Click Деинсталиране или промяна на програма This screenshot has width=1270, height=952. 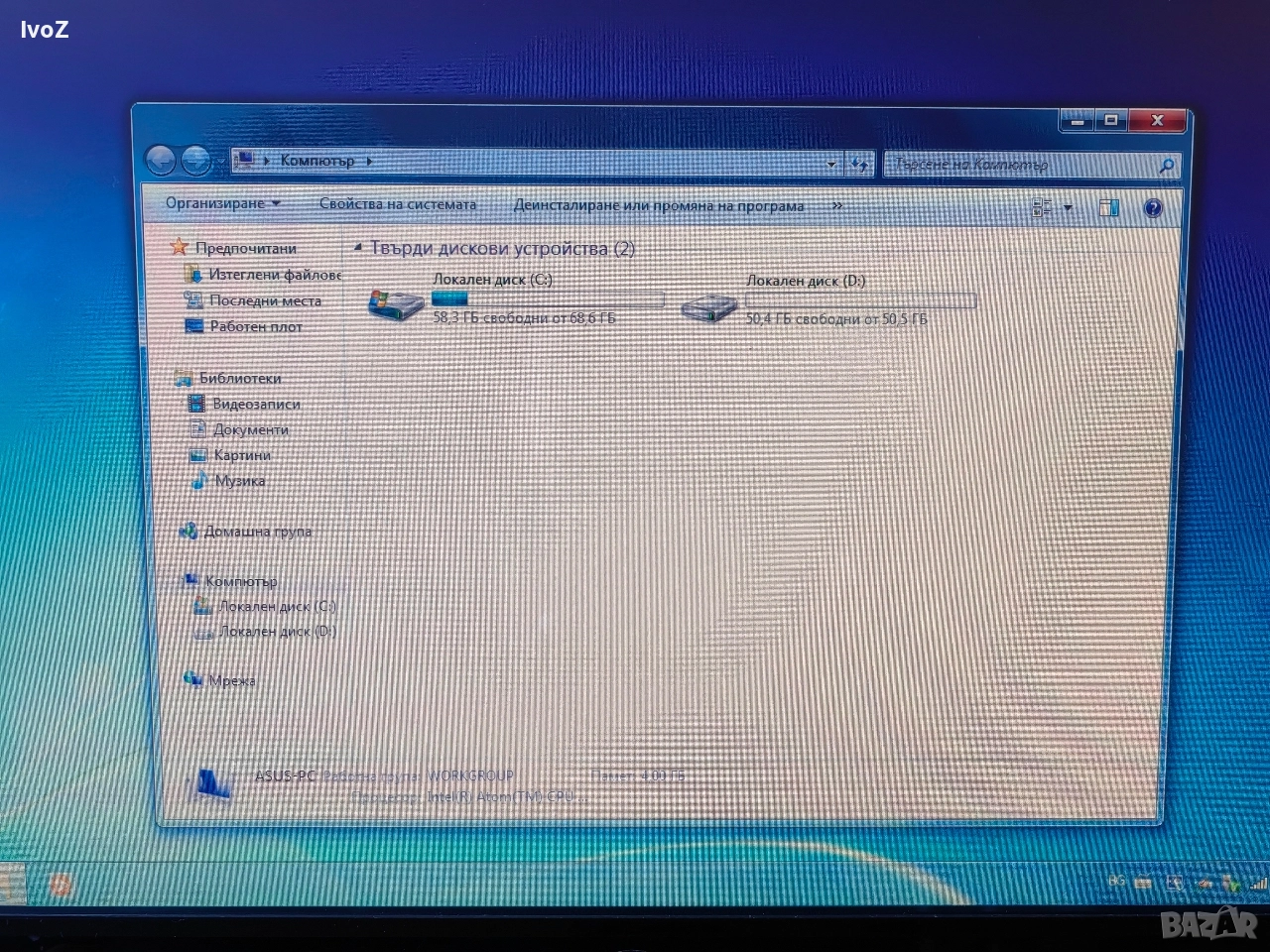point(658,206)
